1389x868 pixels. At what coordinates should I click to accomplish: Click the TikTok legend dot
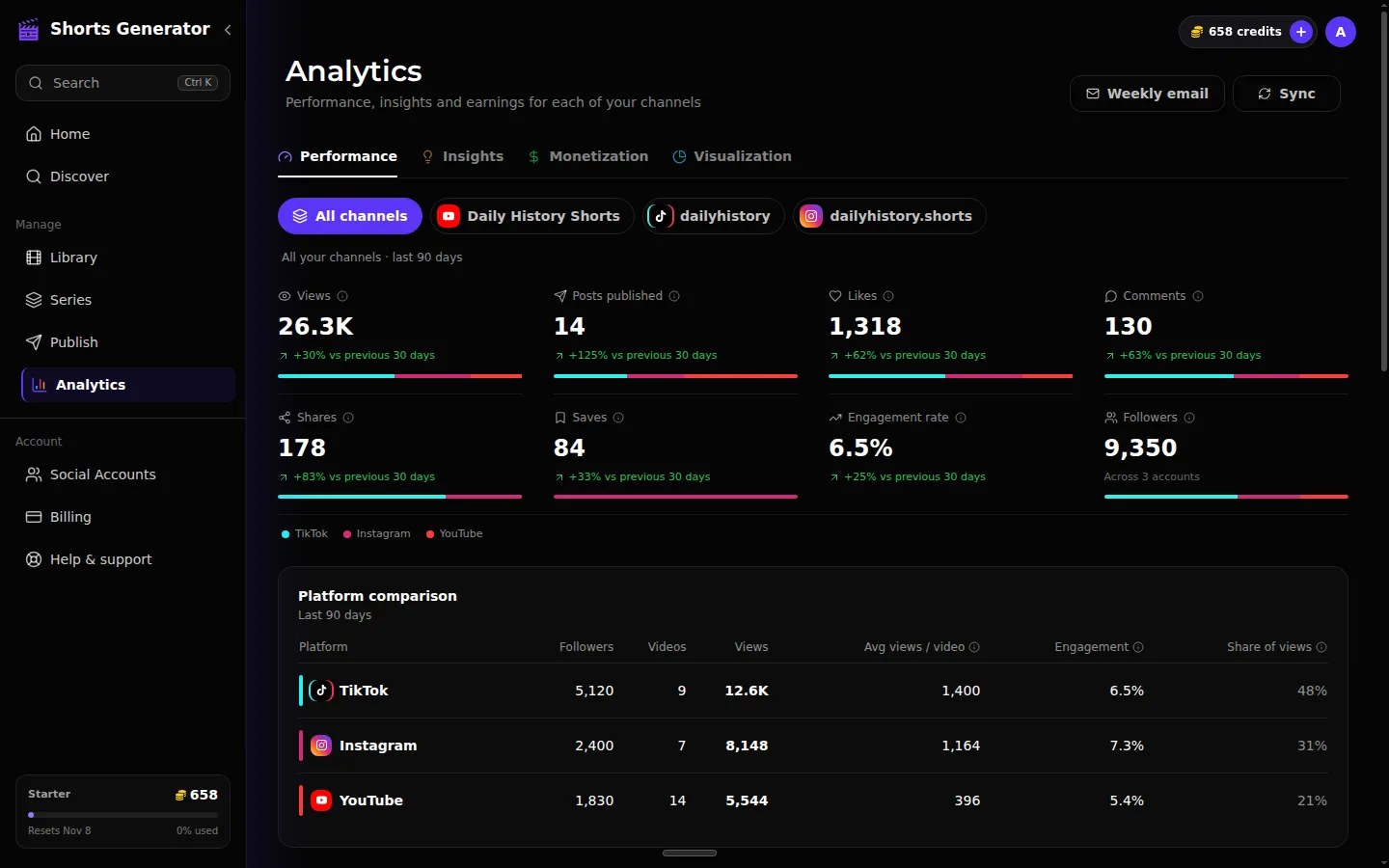(x=286, y=534)
